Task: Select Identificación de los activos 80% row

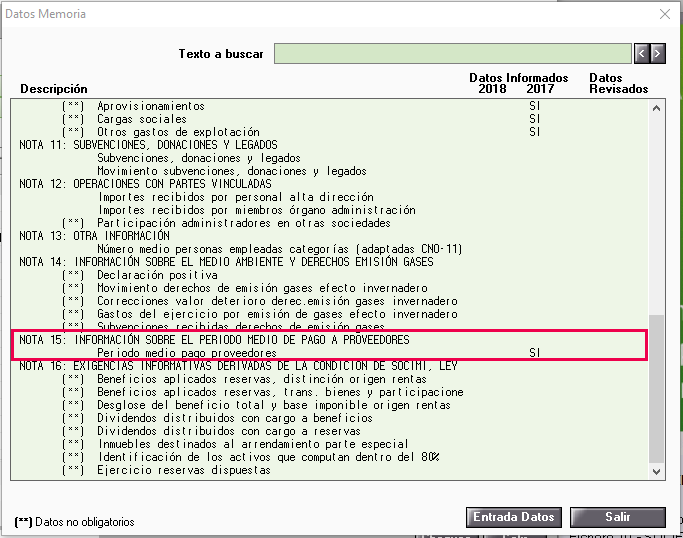Action: 330,457
